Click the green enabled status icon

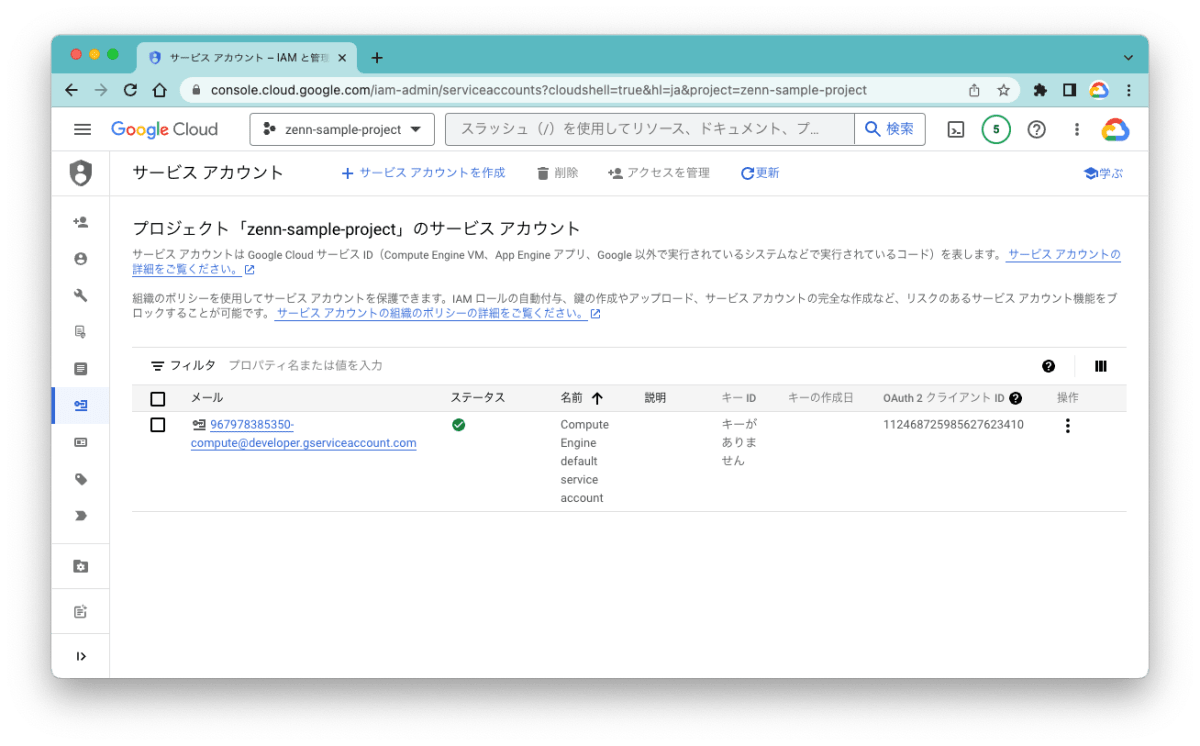pos(458,425)
